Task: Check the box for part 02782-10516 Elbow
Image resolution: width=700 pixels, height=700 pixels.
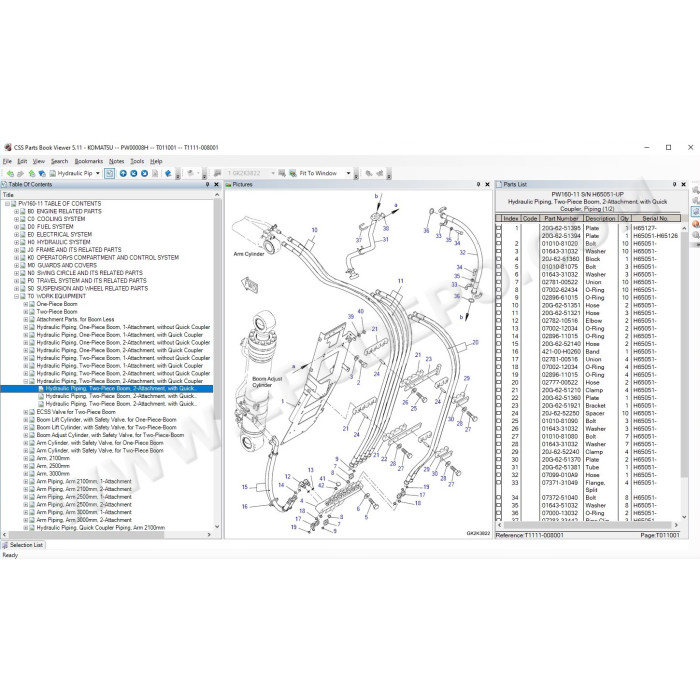Action: pos(499,321)
